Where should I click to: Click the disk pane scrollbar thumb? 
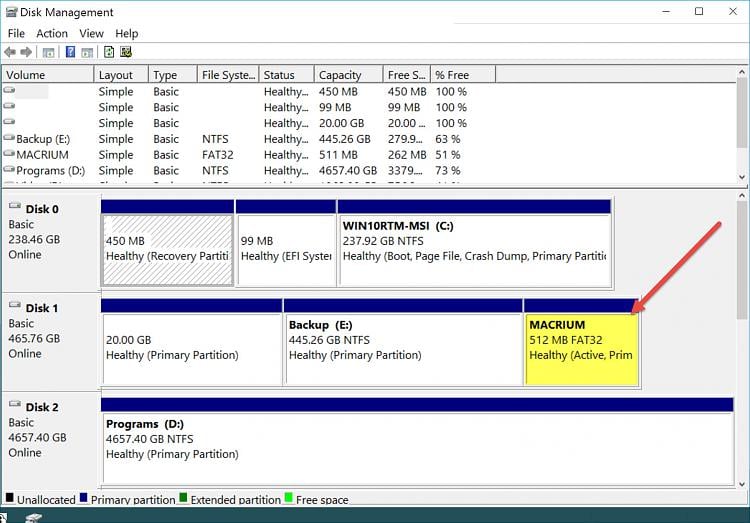(x=742, y=260)
